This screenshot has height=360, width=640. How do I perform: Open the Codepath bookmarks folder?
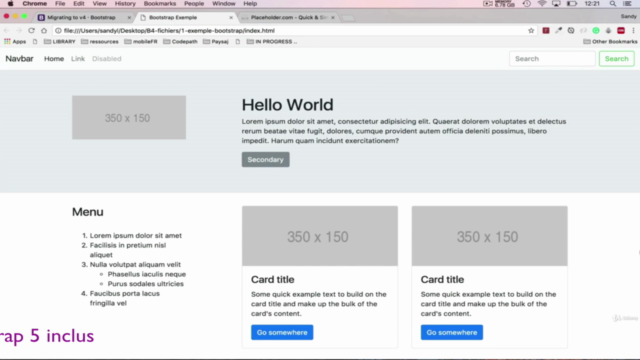click(x=180, y=42)
